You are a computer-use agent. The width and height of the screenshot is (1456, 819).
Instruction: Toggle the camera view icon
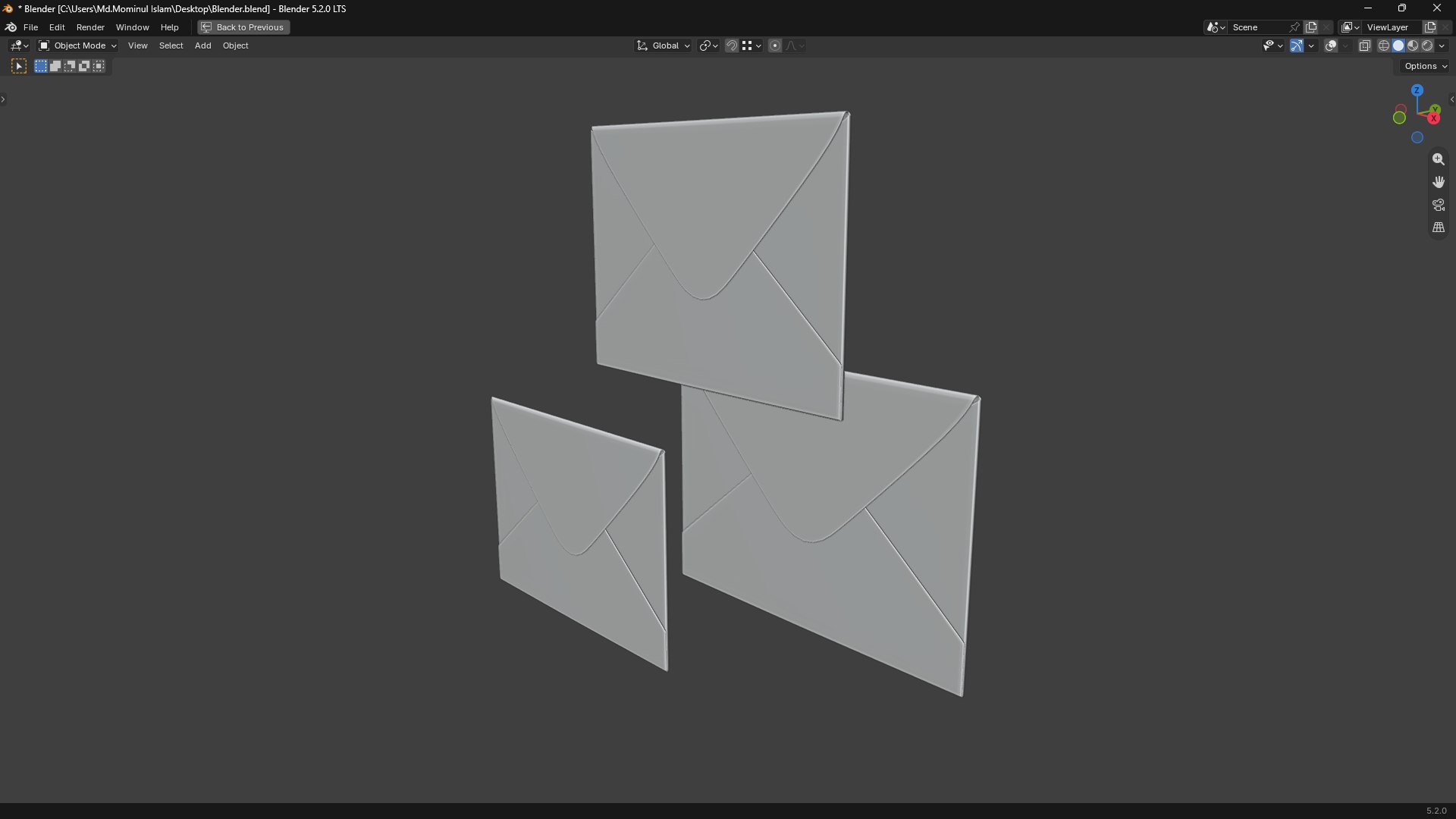click(1438, 205)
